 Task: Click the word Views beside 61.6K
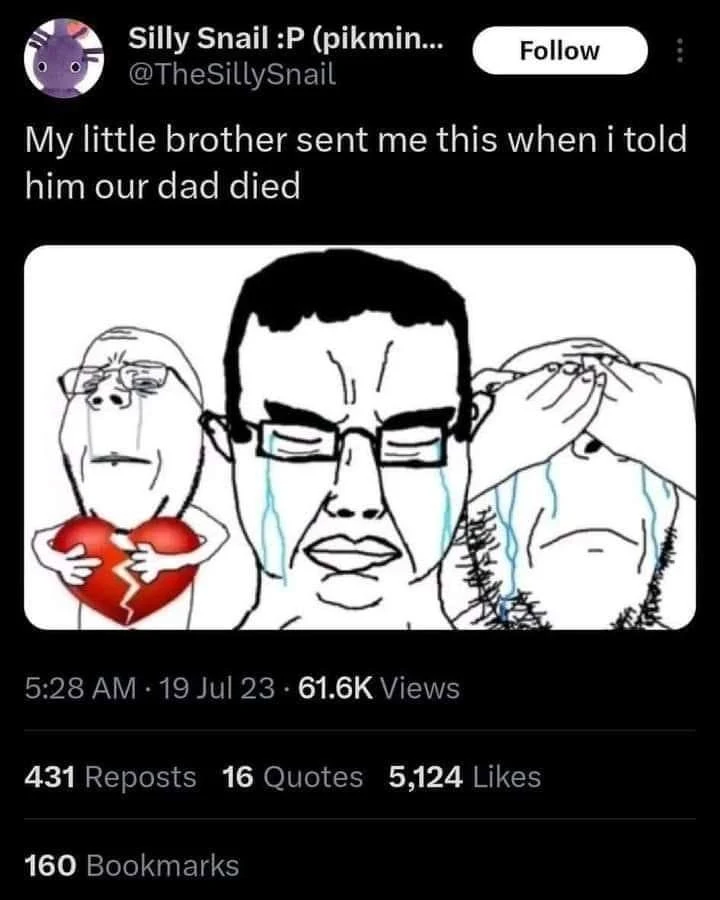420,688
